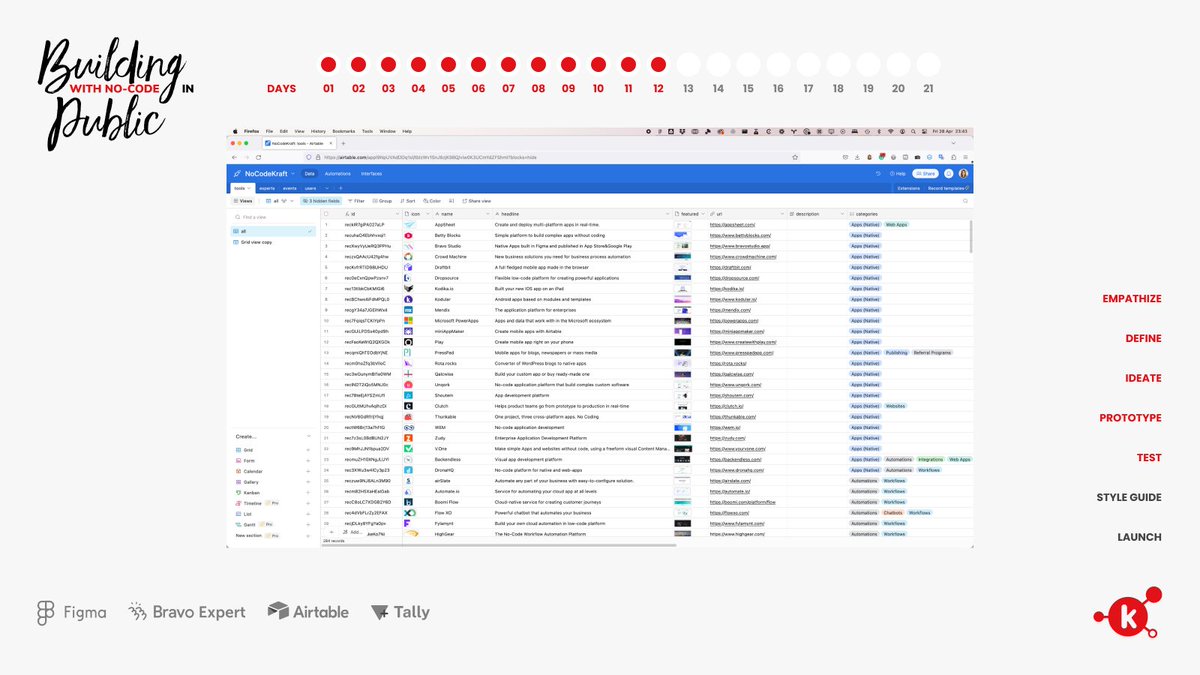The height and width of the screenshot is (675, 1200).
Task: Click the Bluetooth icon in macOS menu bar
Action: tap(879, 131)
